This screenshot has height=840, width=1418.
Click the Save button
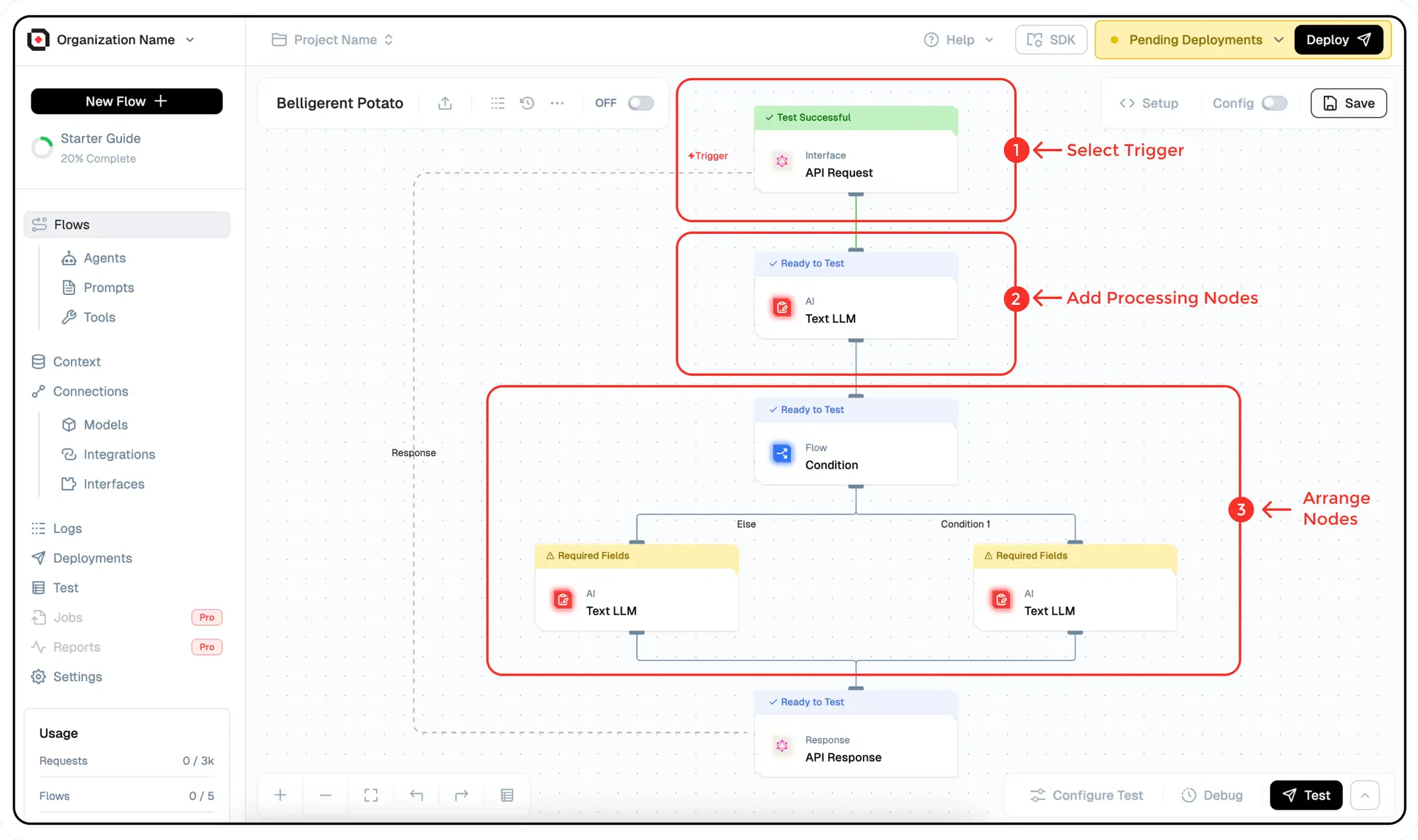tap(1349, 103)
